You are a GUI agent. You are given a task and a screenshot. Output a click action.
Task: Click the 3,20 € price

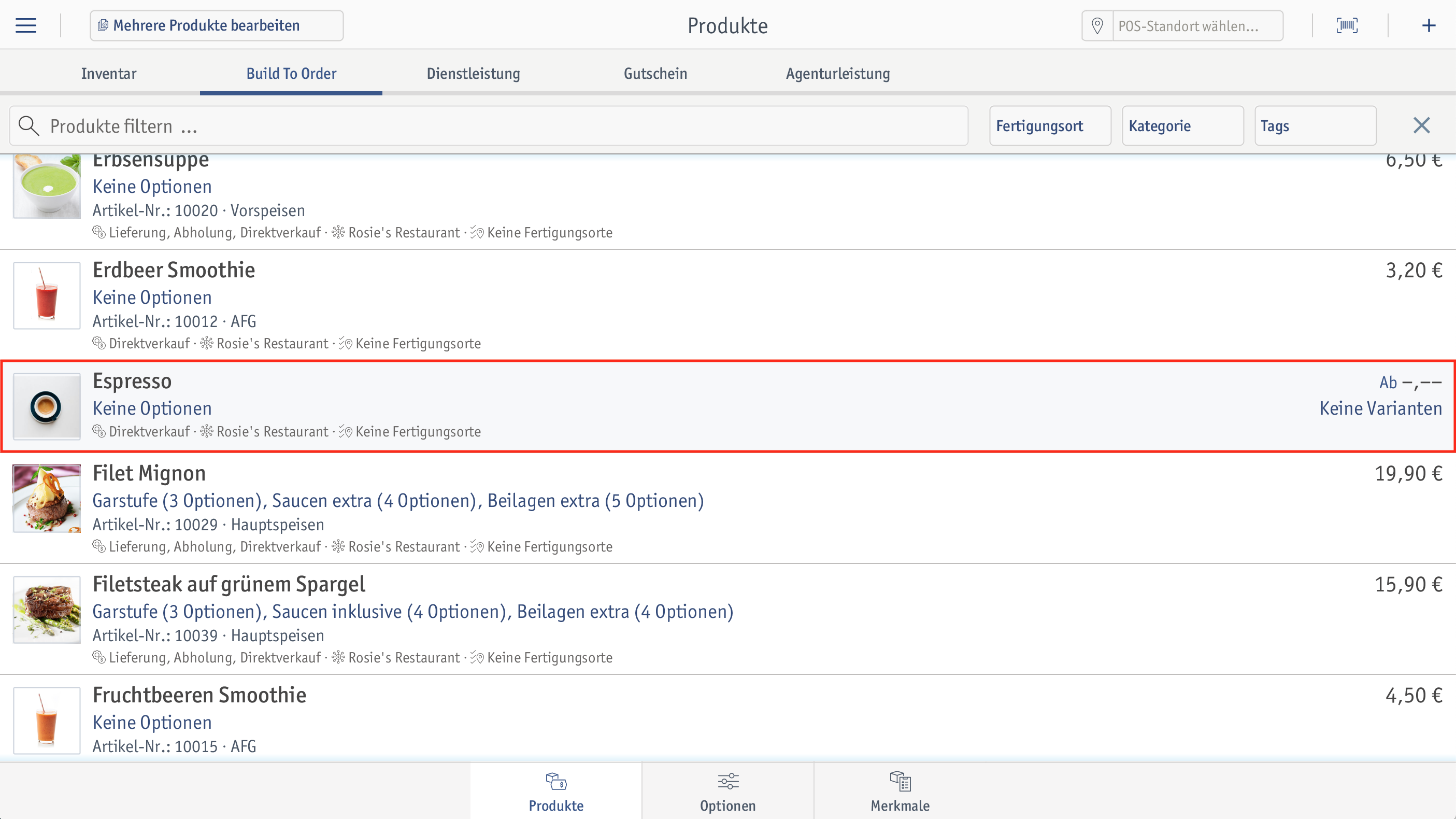1414,271
